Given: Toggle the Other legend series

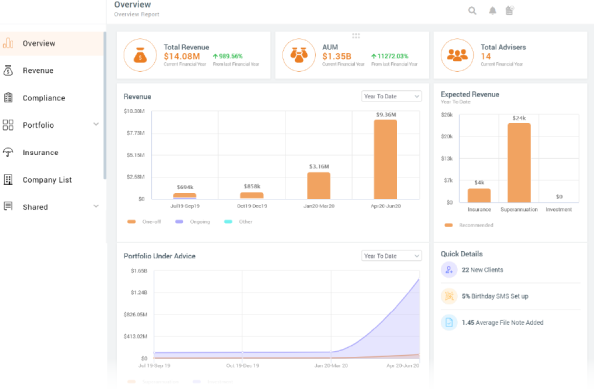Looking at the screenshot, I should (238, 222).
